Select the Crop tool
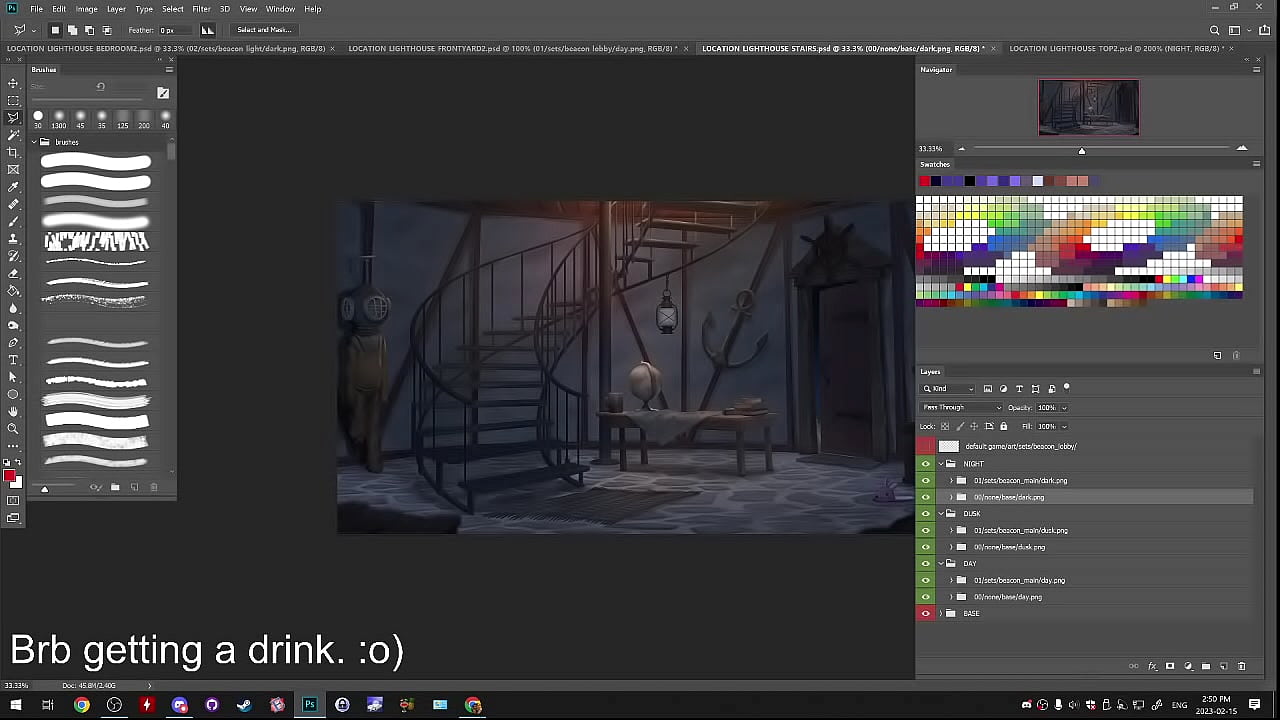Screen dimensions: 1280x720 tap(13, 152)
